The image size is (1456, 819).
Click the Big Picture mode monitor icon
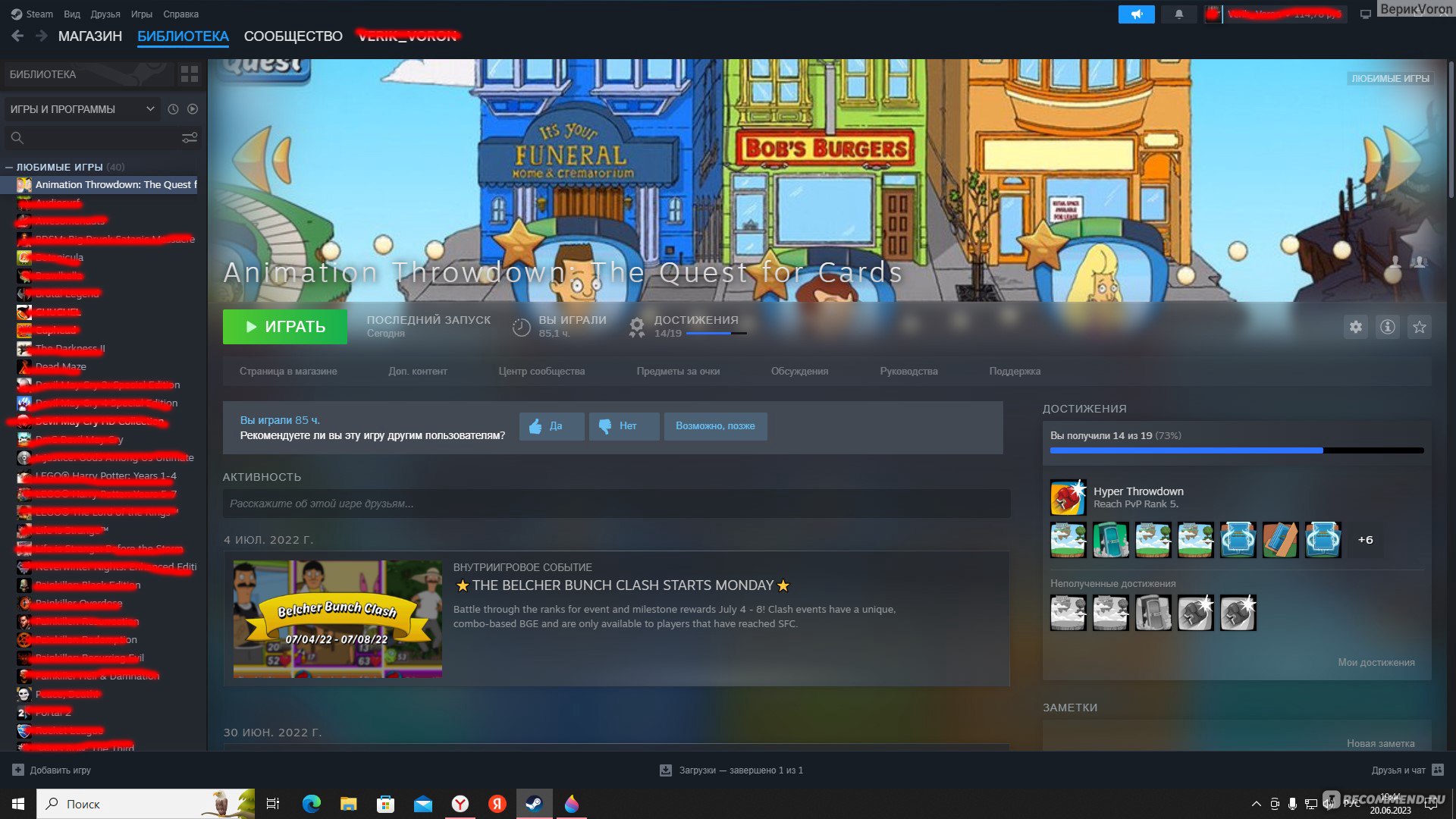click(x=1365, y=14)
